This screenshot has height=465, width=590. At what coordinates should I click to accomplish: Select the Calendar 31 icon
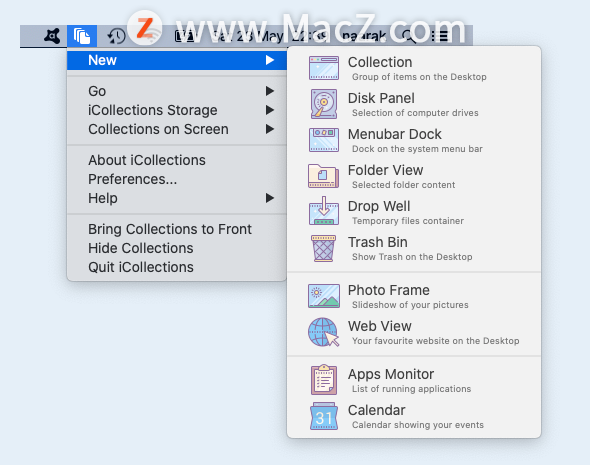pos(324,416)
